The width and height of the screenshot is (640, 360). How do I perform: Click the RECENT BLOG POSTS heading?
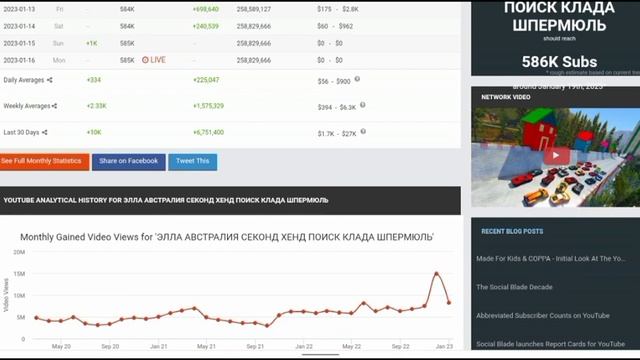point(512,231)
